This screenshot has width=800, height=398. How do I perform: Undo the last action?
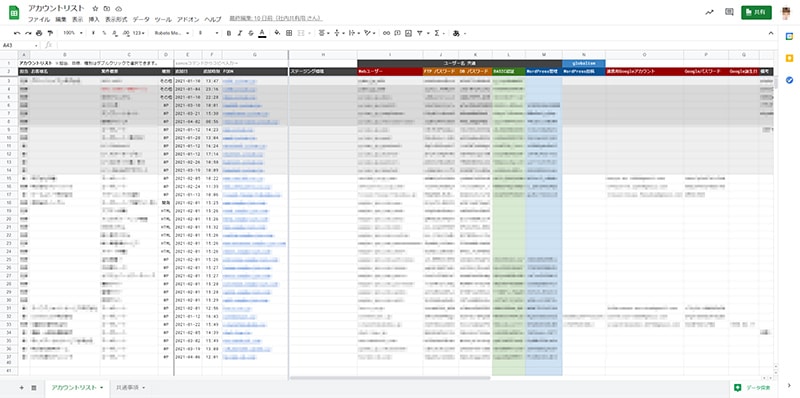[x=17, y=33]
